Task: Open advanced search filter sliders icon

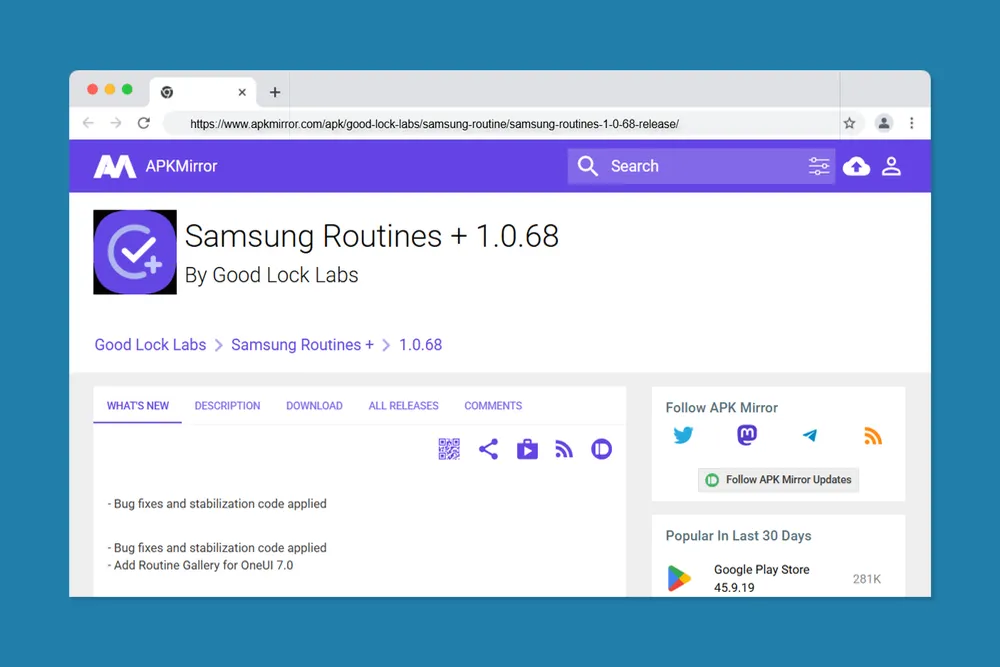Action: [819, 166]
